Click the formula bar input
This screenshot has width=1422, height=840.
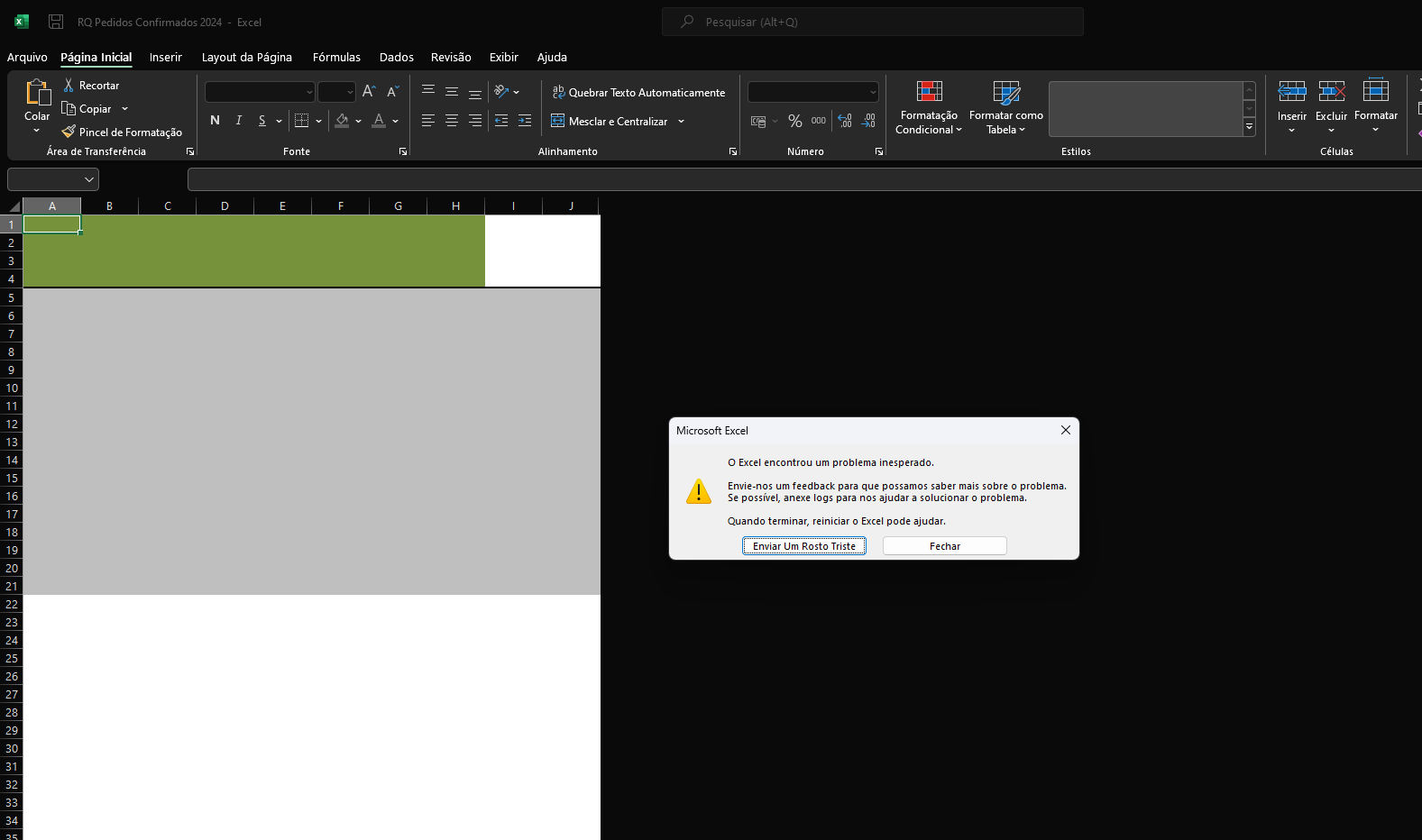pos(804,179)
